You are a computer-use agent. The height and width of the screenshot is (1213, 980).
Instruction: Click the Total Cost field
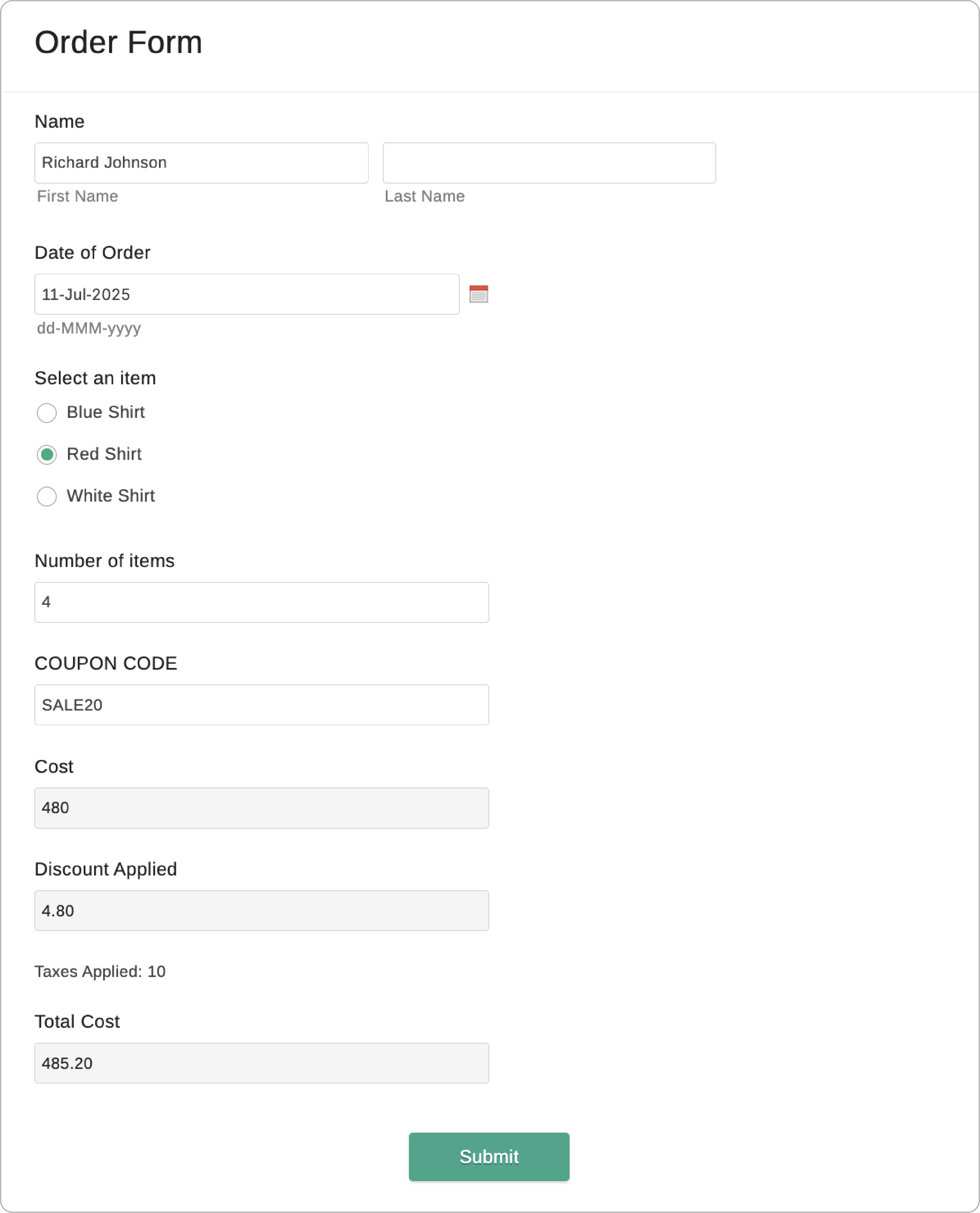pyautogui.click(x=262, y=1063)
